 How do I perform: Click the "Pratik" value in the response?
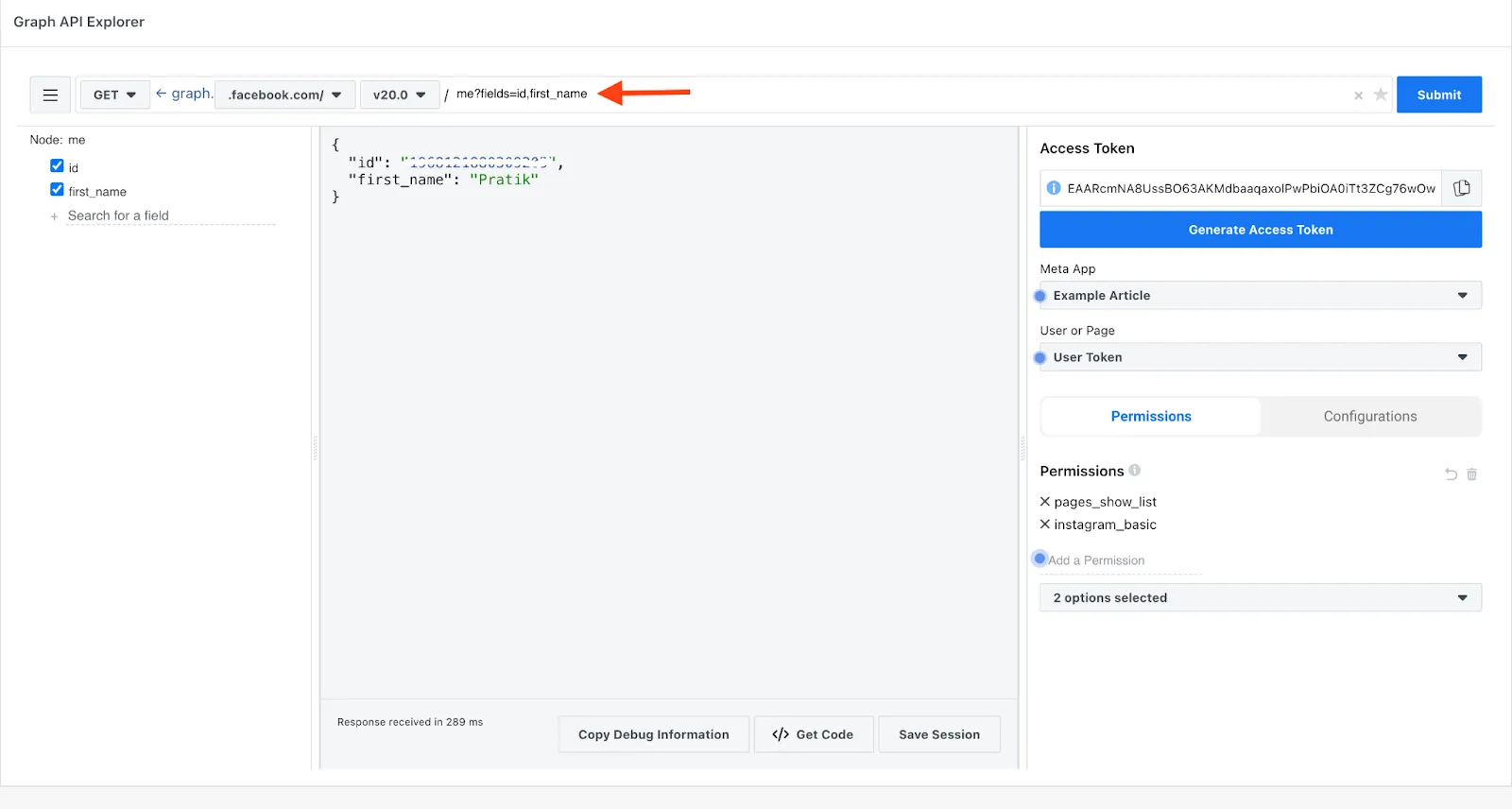(504, 180)
